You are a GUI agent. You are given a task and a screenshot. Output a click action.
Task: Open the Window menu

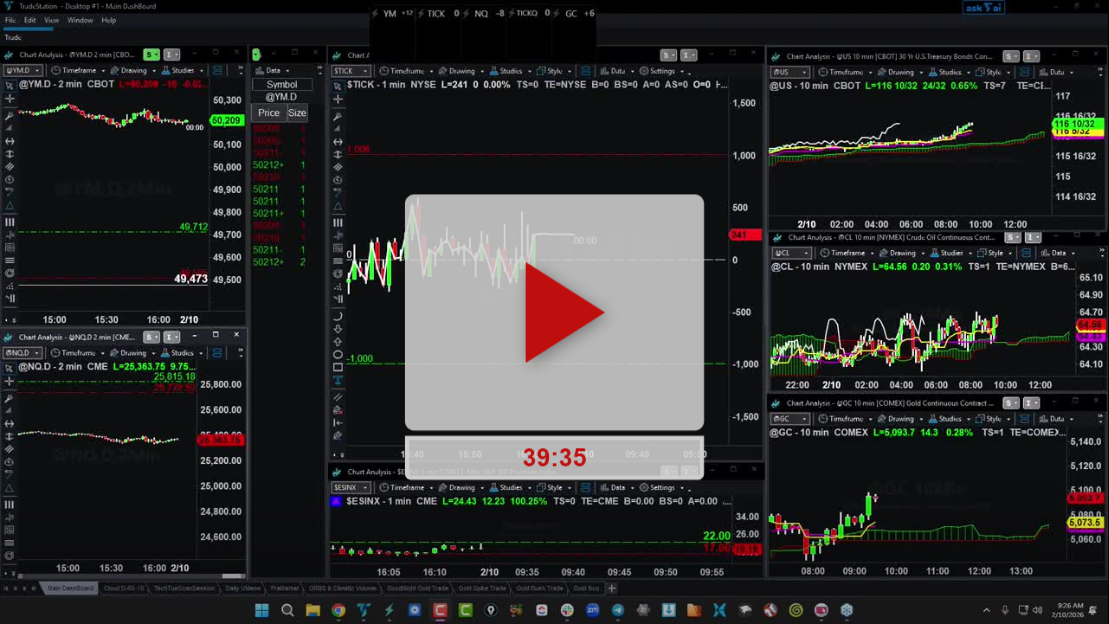point(80,20)
